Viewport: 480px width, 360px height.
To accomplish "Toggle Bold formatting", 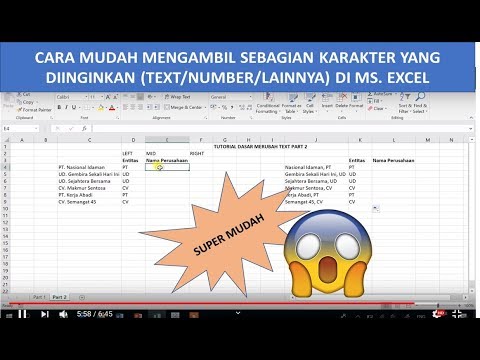I will 59,107.
